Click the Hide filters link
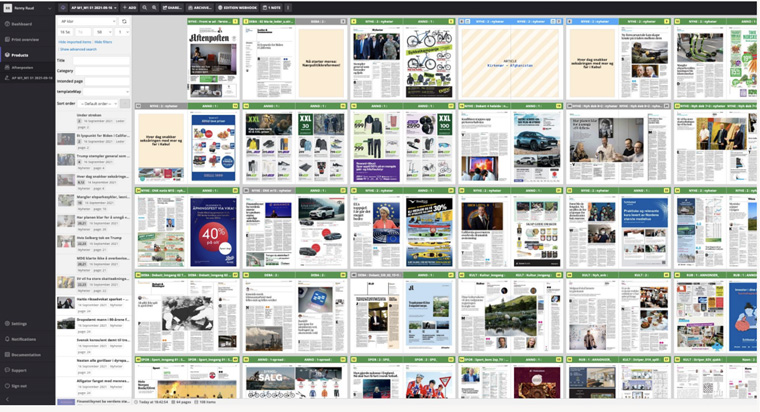Viewport: 760px width, 412px height. coord(103,42)
